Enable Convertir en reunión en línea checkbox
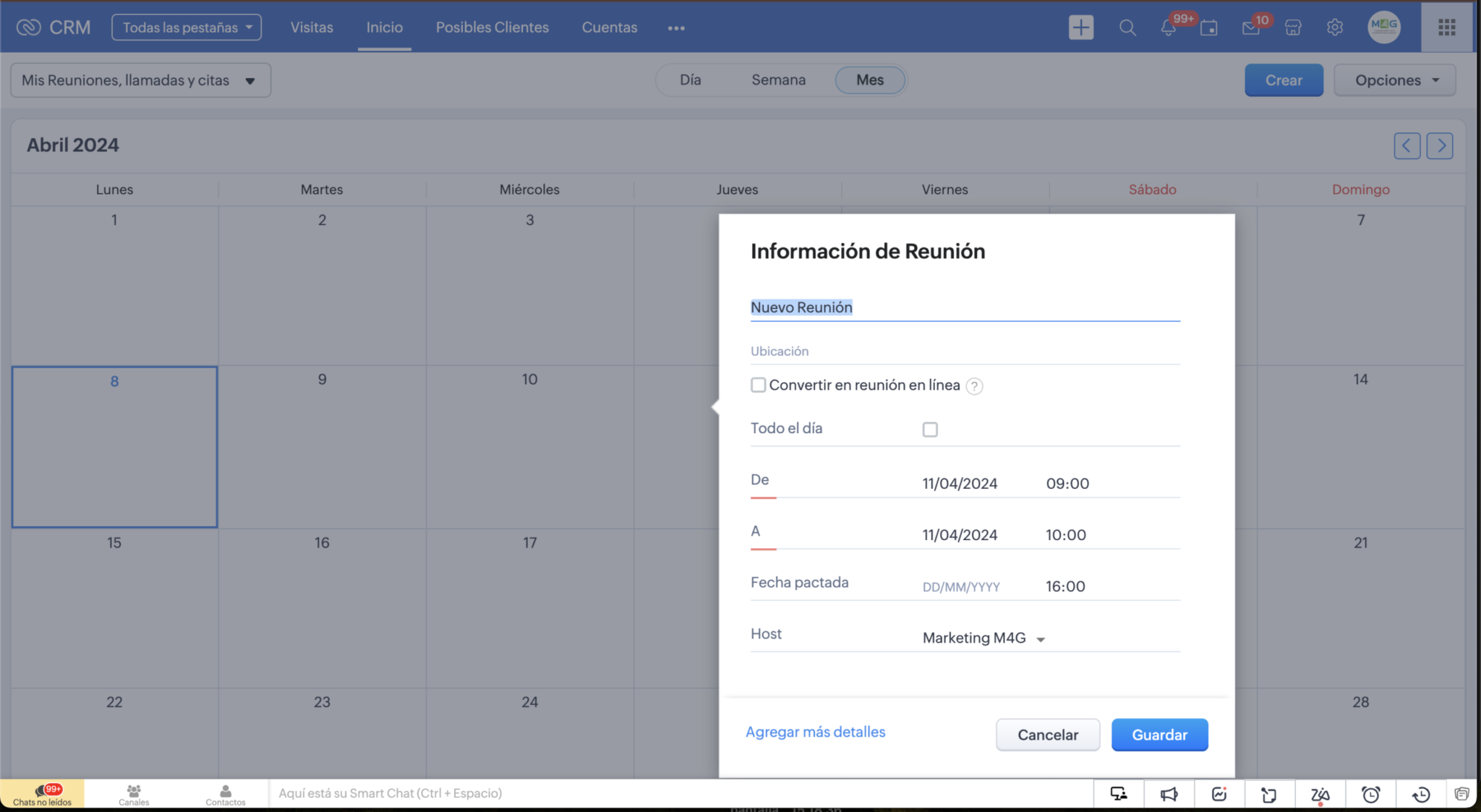The image size is (1481, 812). [x=758, y=385]
